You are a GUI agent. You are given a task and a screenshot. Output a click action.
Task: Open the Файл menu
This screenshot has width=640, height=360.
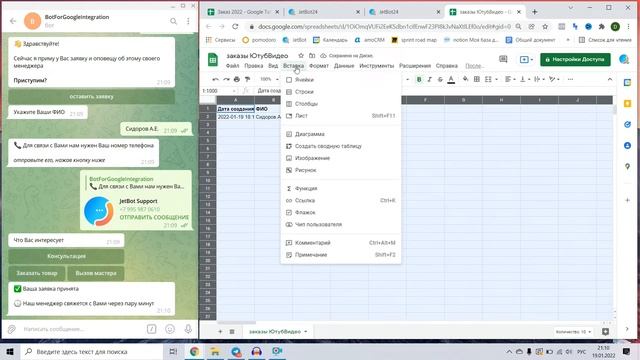[x=232, y=66]
